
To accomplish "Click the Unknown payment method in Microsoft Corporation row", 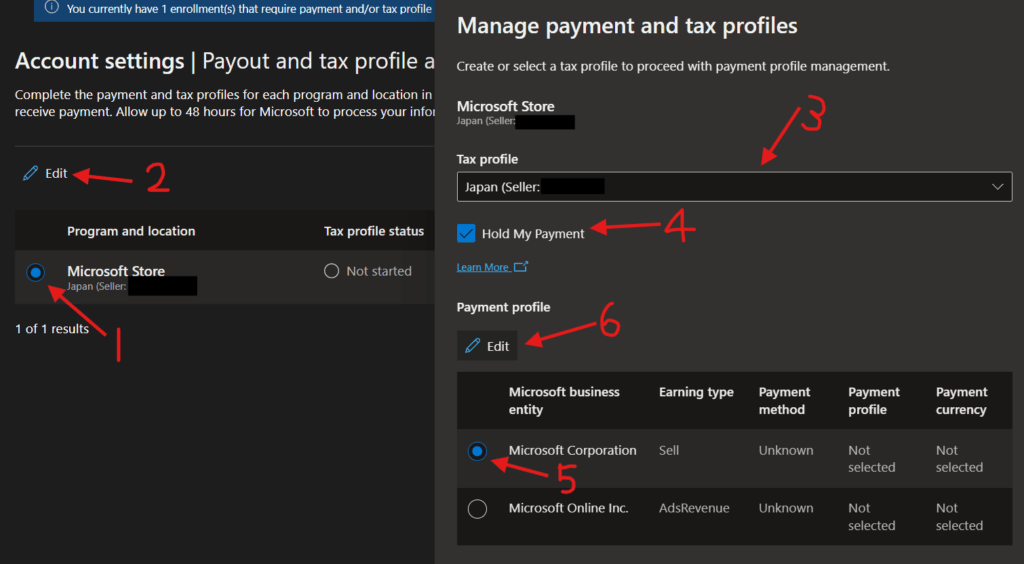I will tap(786, 450).
